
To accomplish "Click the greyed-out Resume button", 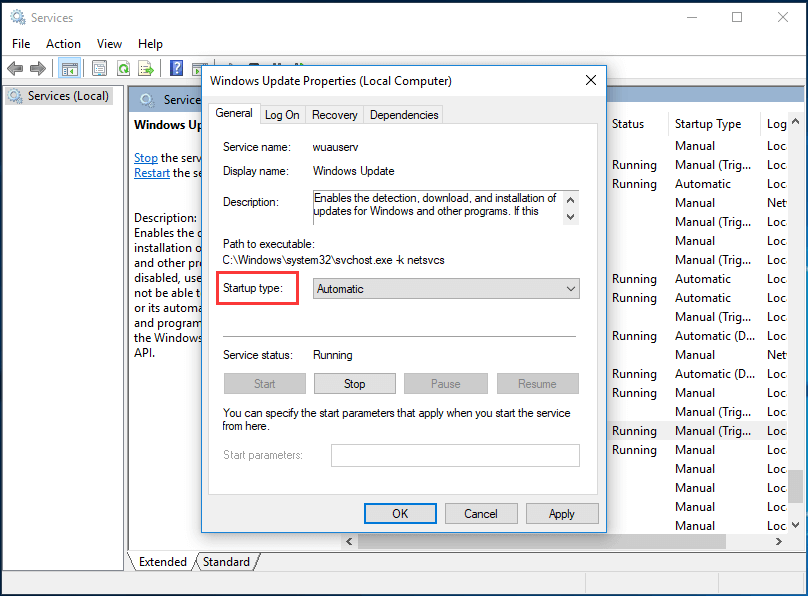I will (537, 384).
